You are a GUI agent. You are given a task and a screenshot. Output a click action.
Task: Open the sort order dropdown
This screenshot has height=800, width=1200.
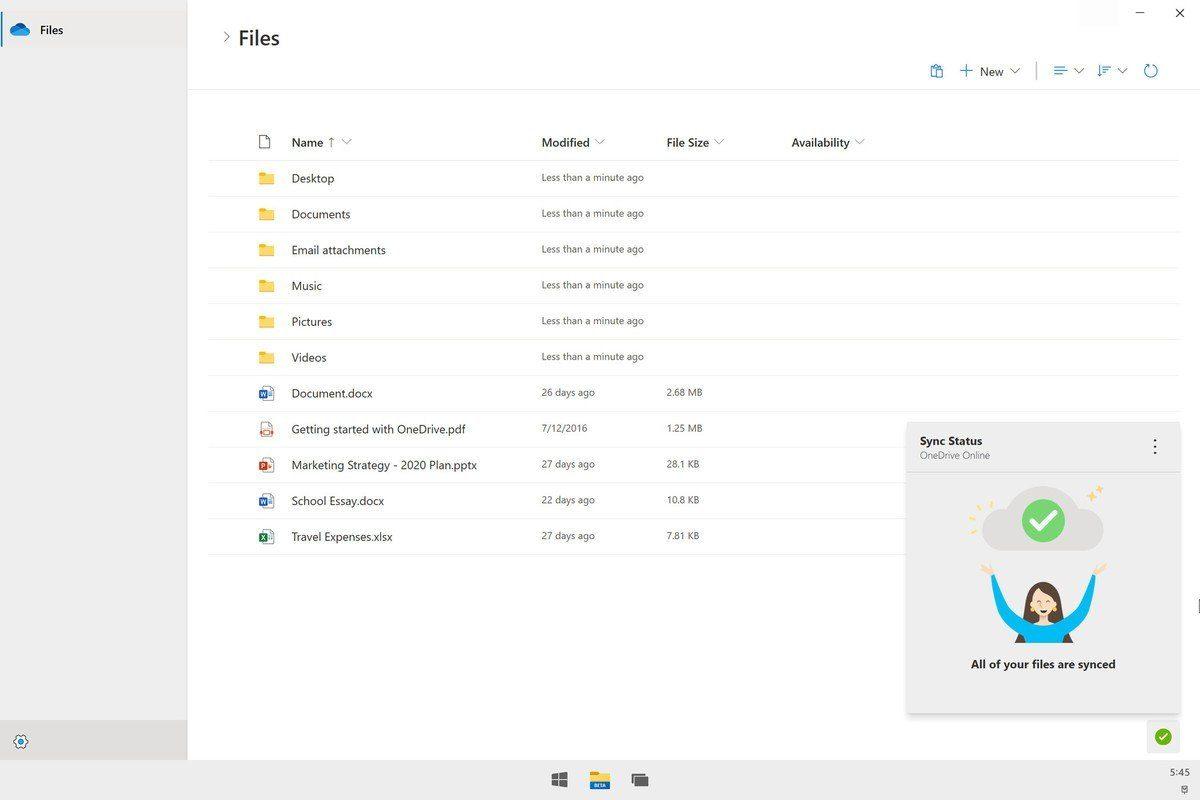click(x=1111, y=71)
